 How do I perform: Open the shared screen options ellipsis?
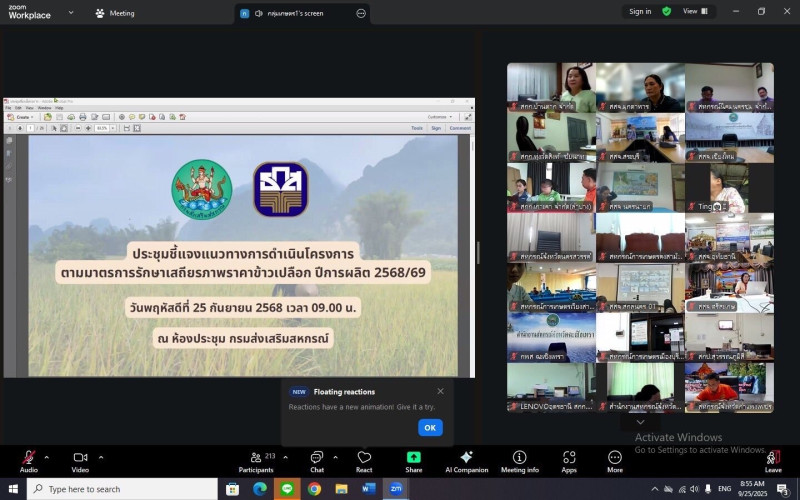361,13
